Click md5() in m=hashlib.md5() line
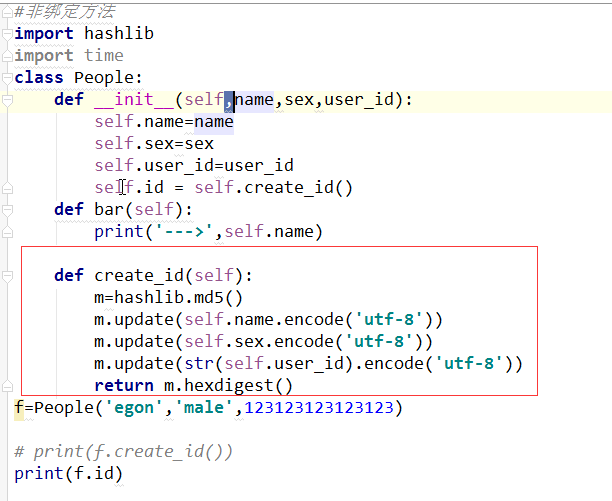Screen dimensions: 612x501 [x=219, y=298]
